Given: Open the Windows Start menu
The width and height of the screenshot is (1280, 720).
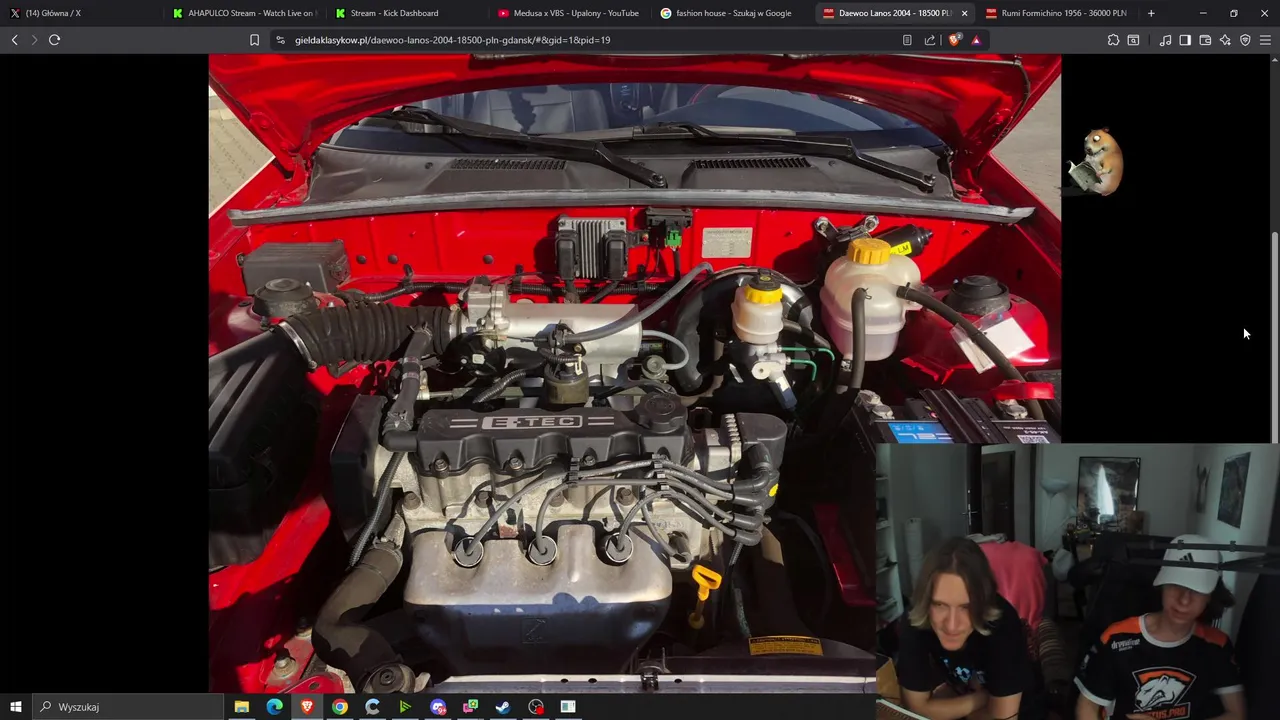Looking at the screenshot, I should click(15, 707).
